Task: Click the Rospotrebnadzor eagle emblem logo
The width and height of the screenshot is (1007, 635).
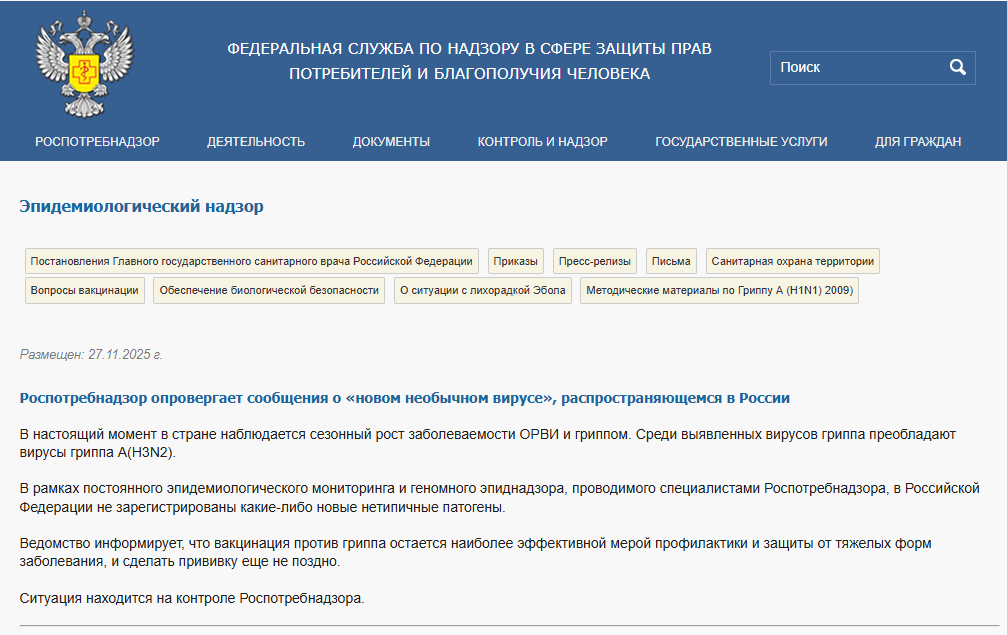Action: 83,65
